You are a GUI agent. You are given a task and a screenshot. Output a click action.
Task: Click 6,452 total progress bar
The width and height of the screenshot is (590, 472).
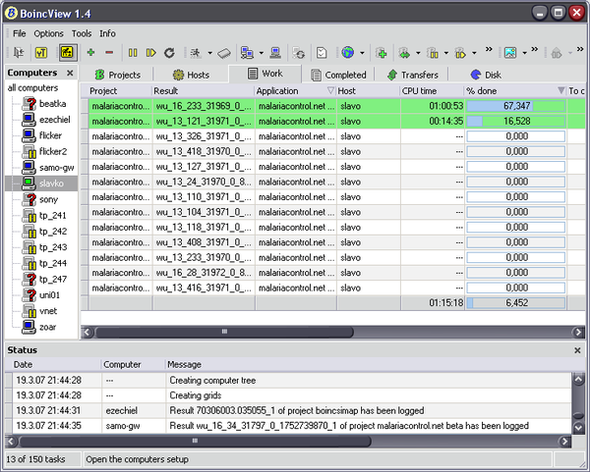[516, 303]
